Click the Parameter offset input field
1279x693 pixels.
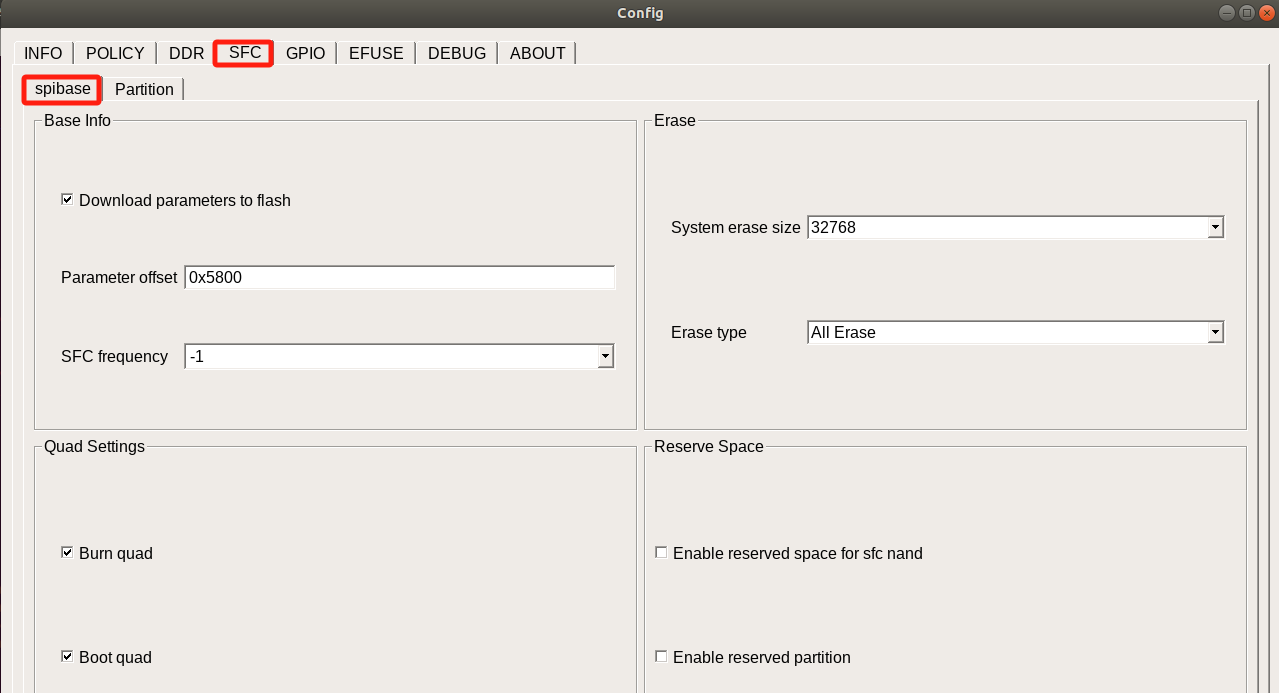pos(399,277)
